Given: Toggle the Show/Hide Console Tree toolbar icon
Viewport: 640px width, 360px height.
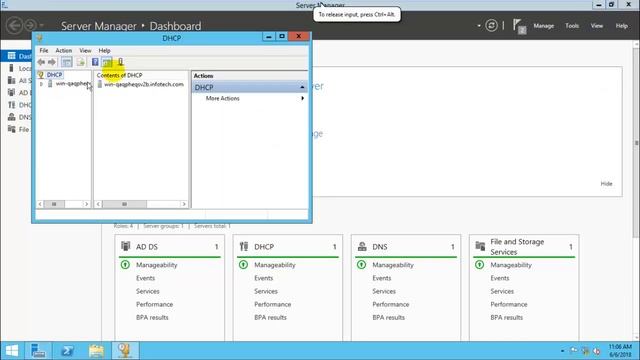Looking at the screenshot, I should (67, 62).
